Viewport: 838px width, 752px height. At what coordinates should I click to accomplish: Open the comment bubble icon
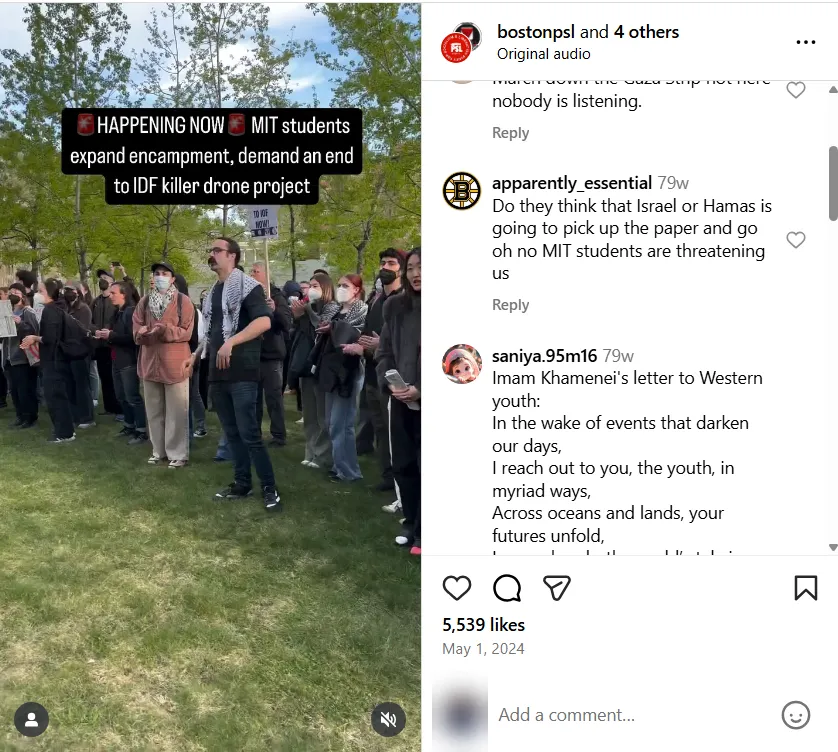pos(507,588)
